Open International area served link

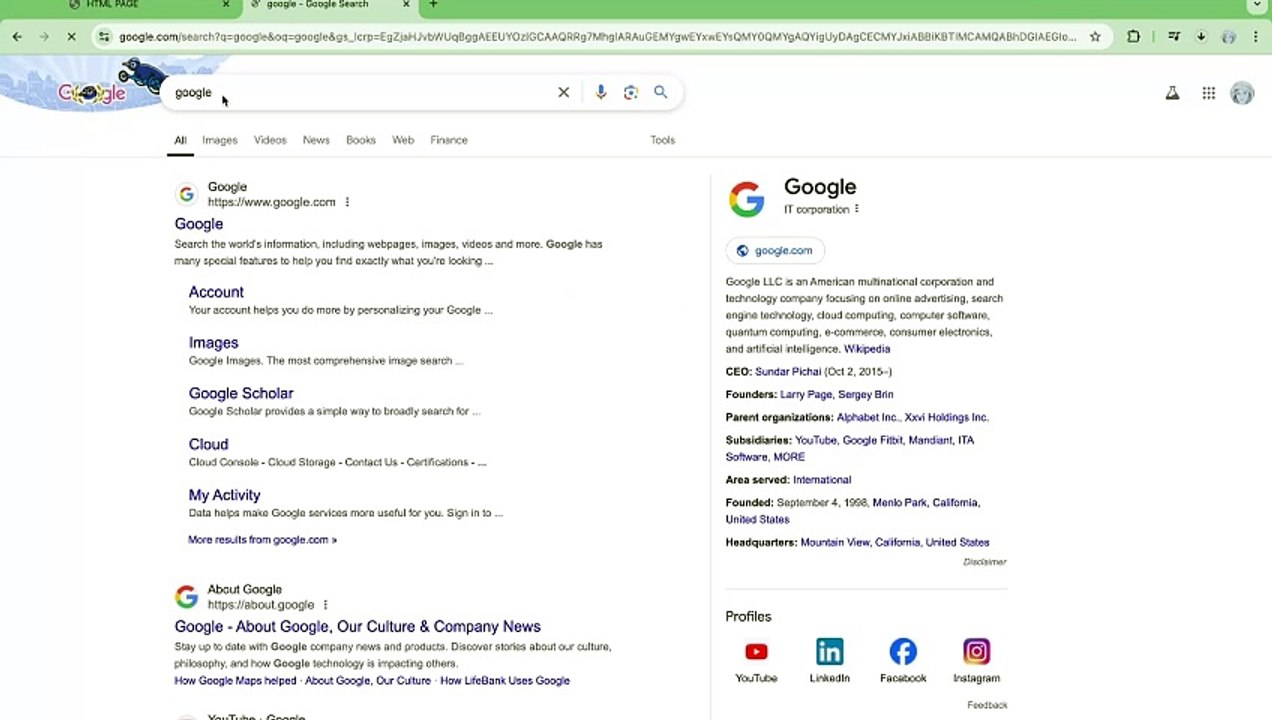822,480
